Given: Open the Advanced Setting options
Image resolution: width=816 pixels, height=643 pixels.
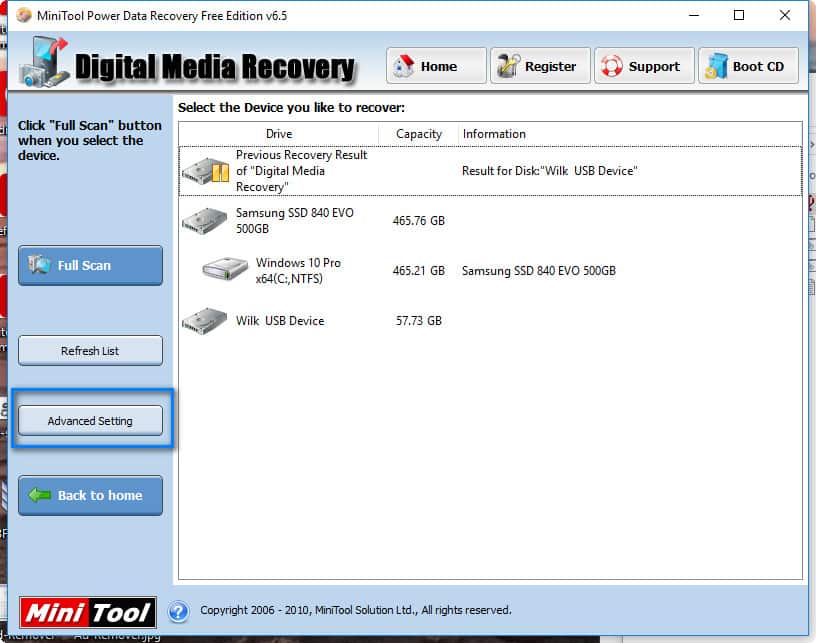Looking at the screenshot, I should point(90,421).
